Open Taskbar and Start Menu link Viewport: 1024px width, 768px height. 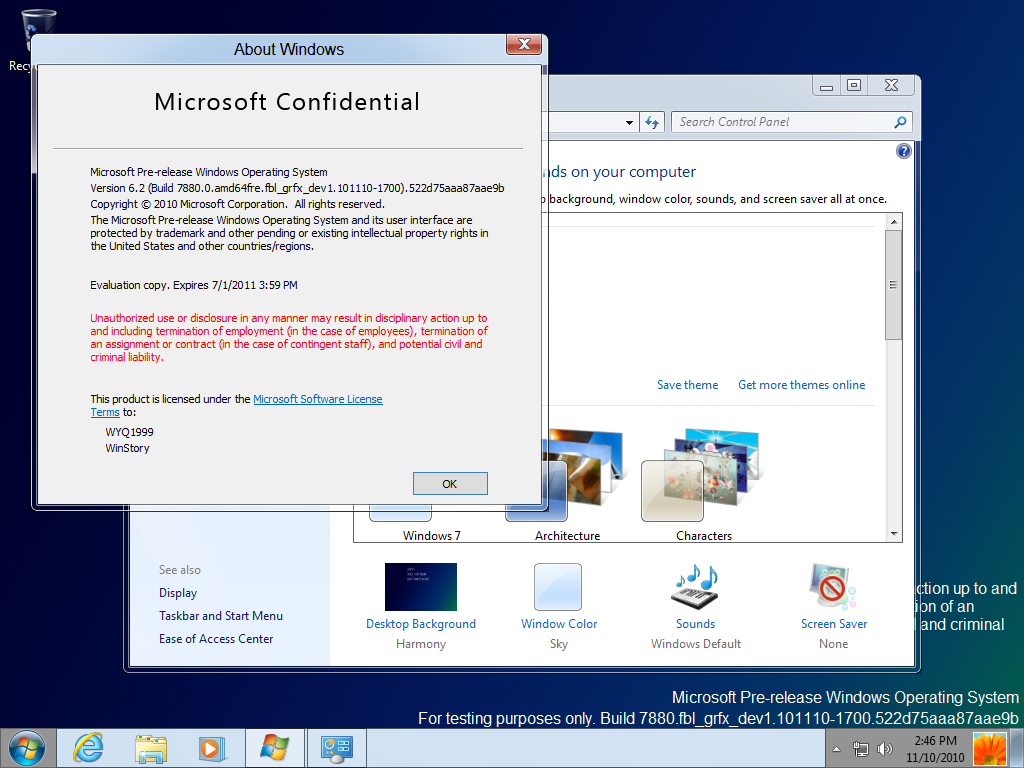click(x=221, y=616)
